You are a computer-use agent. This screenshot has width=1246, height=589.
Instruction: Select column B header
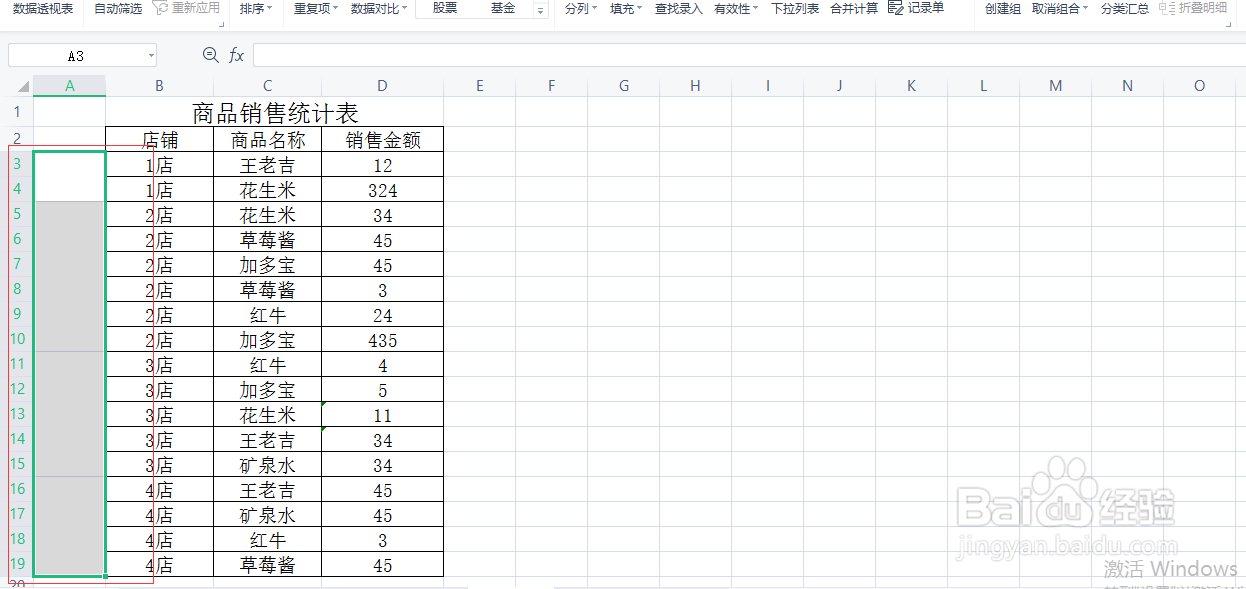(x=160, y=86)
